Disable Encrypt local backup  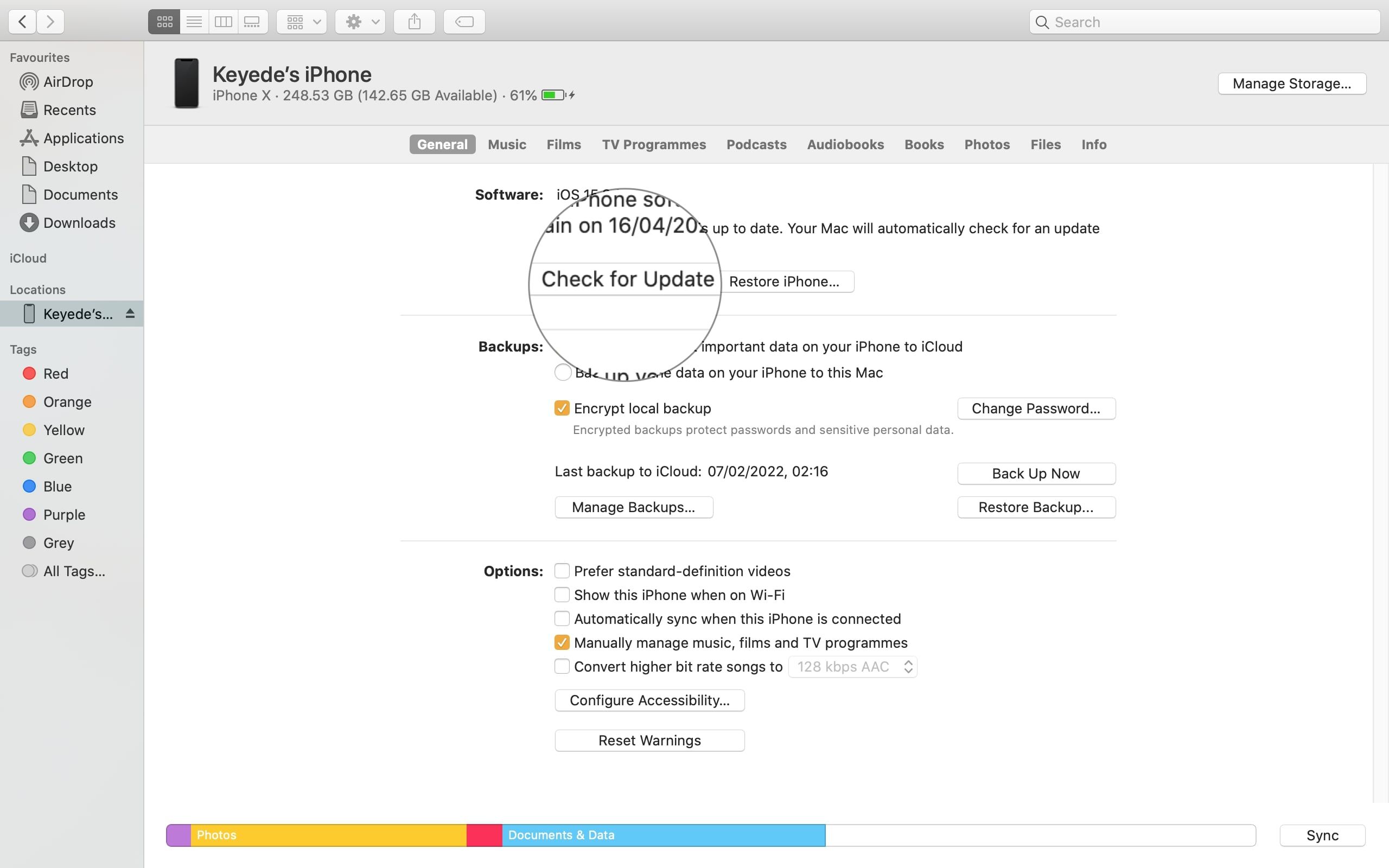click(x=562, y=407)
